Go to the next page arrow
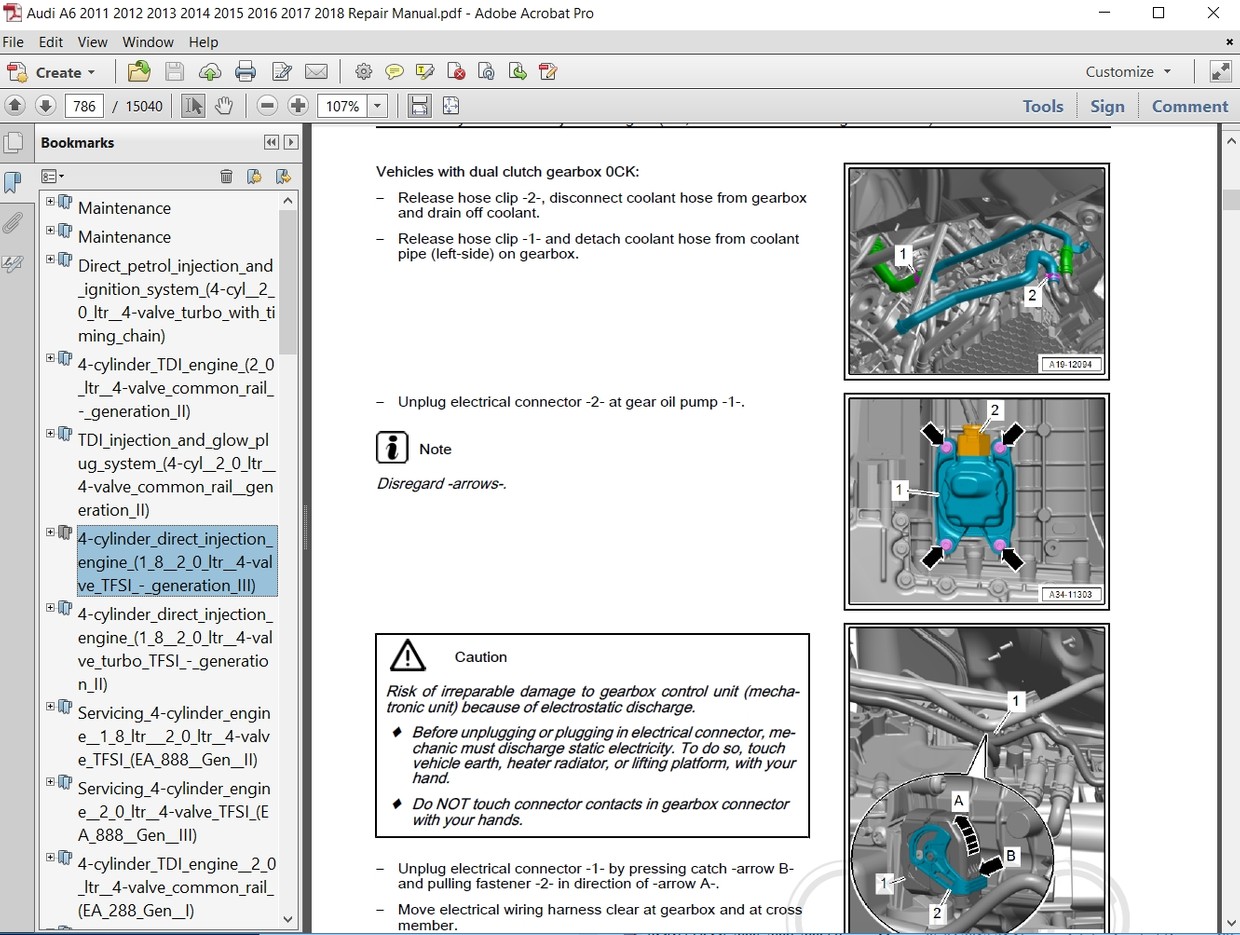This screenshot has width=1240, height=935. pos(45,106)
